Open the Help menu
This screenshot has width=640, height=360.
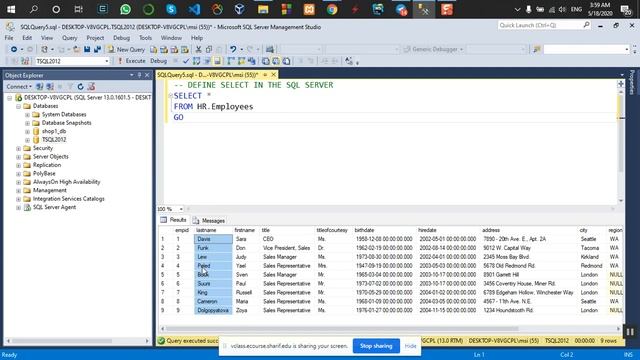point(197,38)
